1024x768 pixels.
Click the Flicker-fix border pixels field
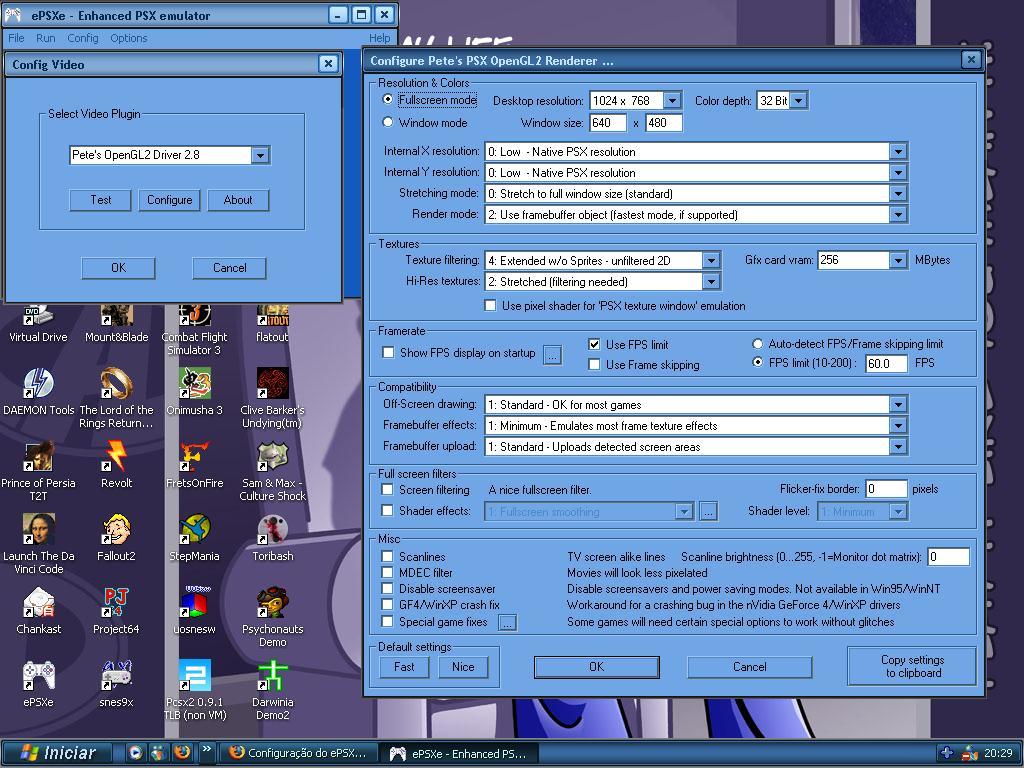tap(886, 488)
